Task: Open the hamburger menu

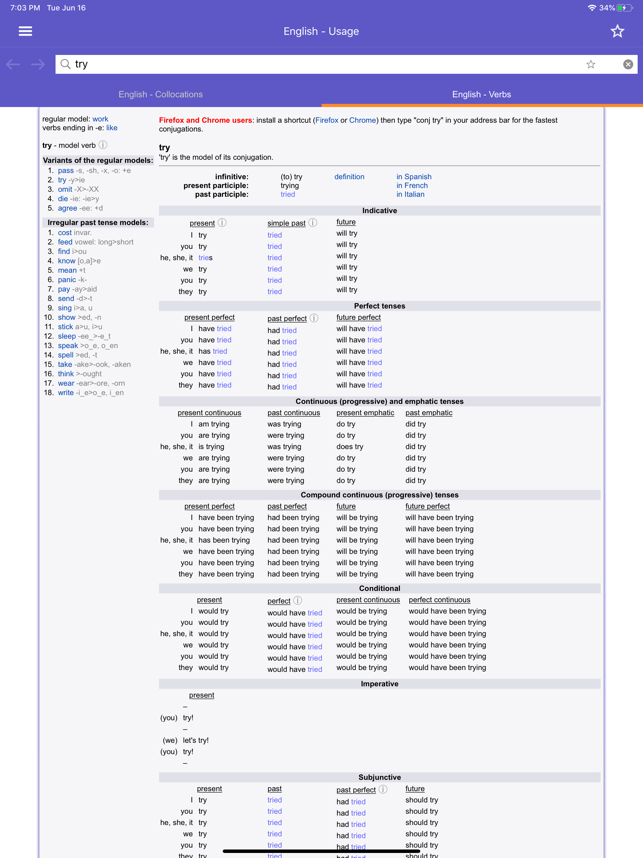Action: [25, 31]
